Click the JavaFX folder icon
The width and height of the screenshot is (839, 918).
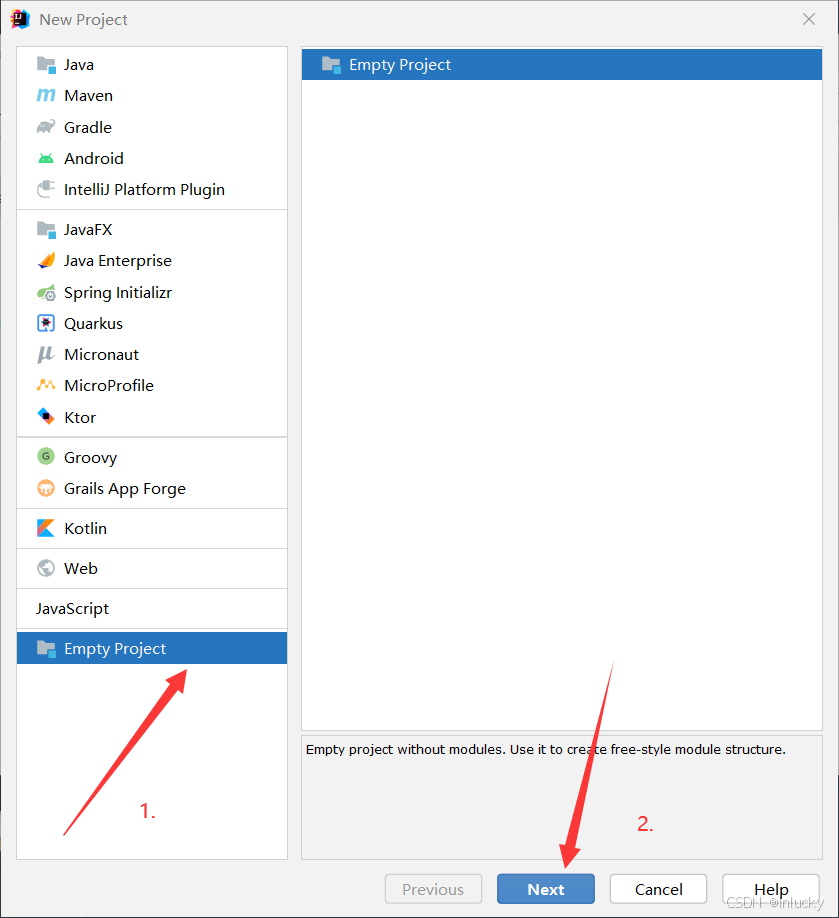(x=46, y=230)
